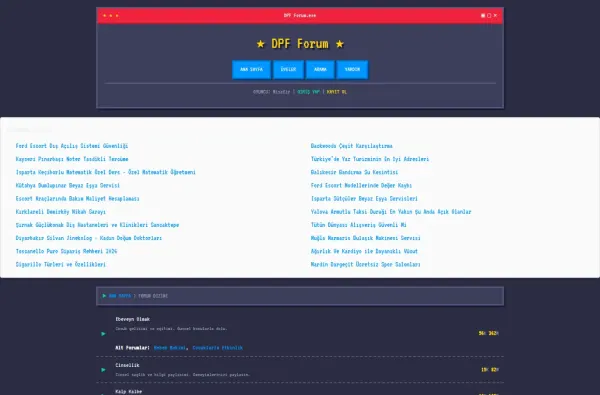Open Ford Escort Modellerinde Değer Kaybı link
This screenshot has width=600, height=395.
coord(361,185)
